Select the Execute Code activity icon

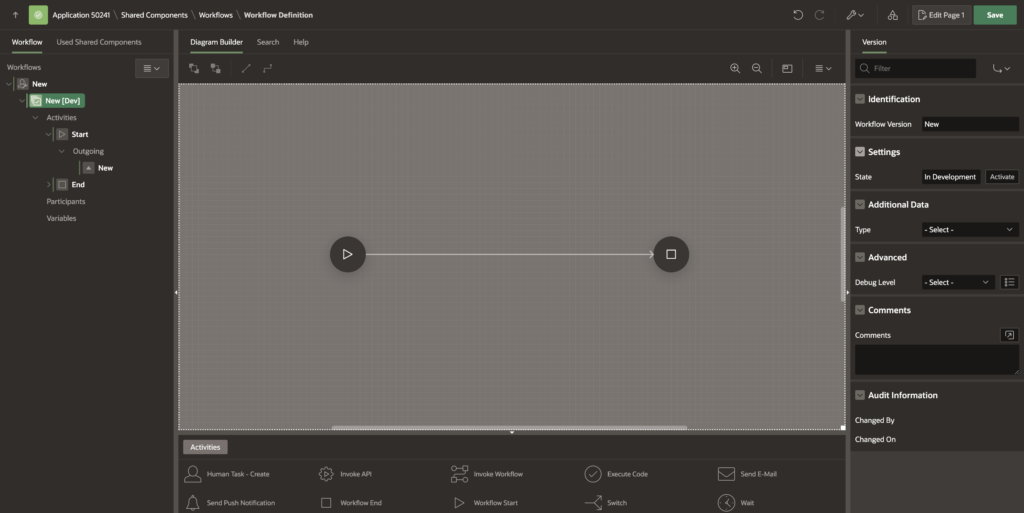pyautogui.click(x=593, y=474)
